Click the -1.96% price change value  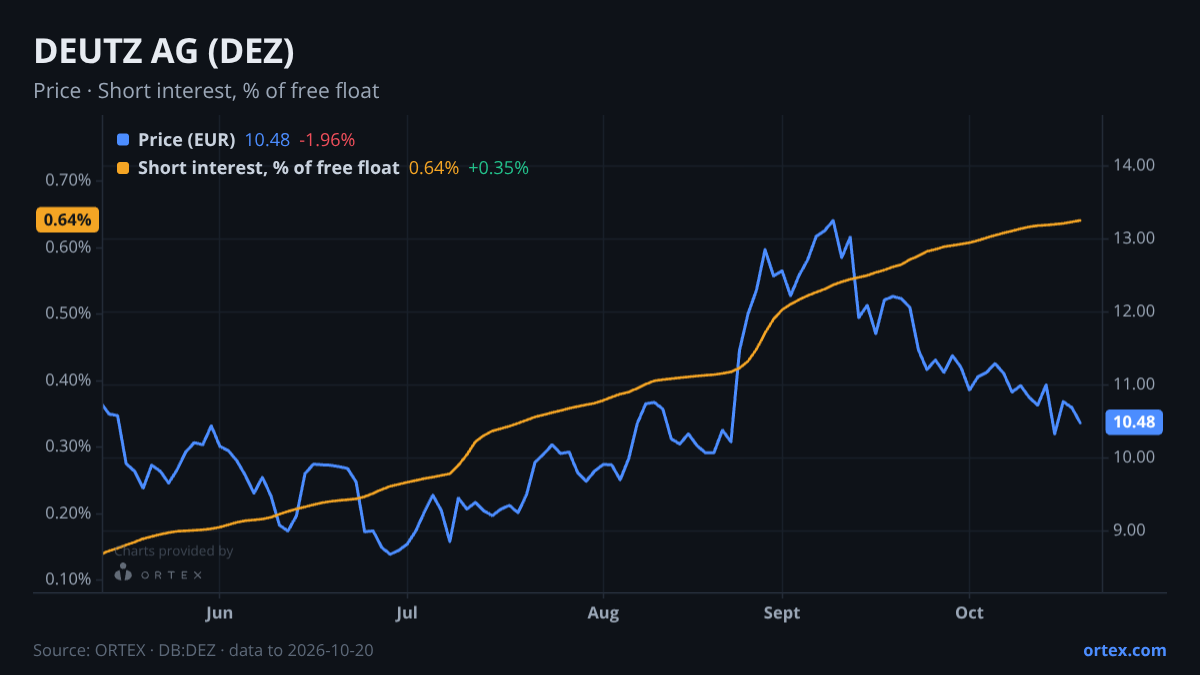click(327, 140)
